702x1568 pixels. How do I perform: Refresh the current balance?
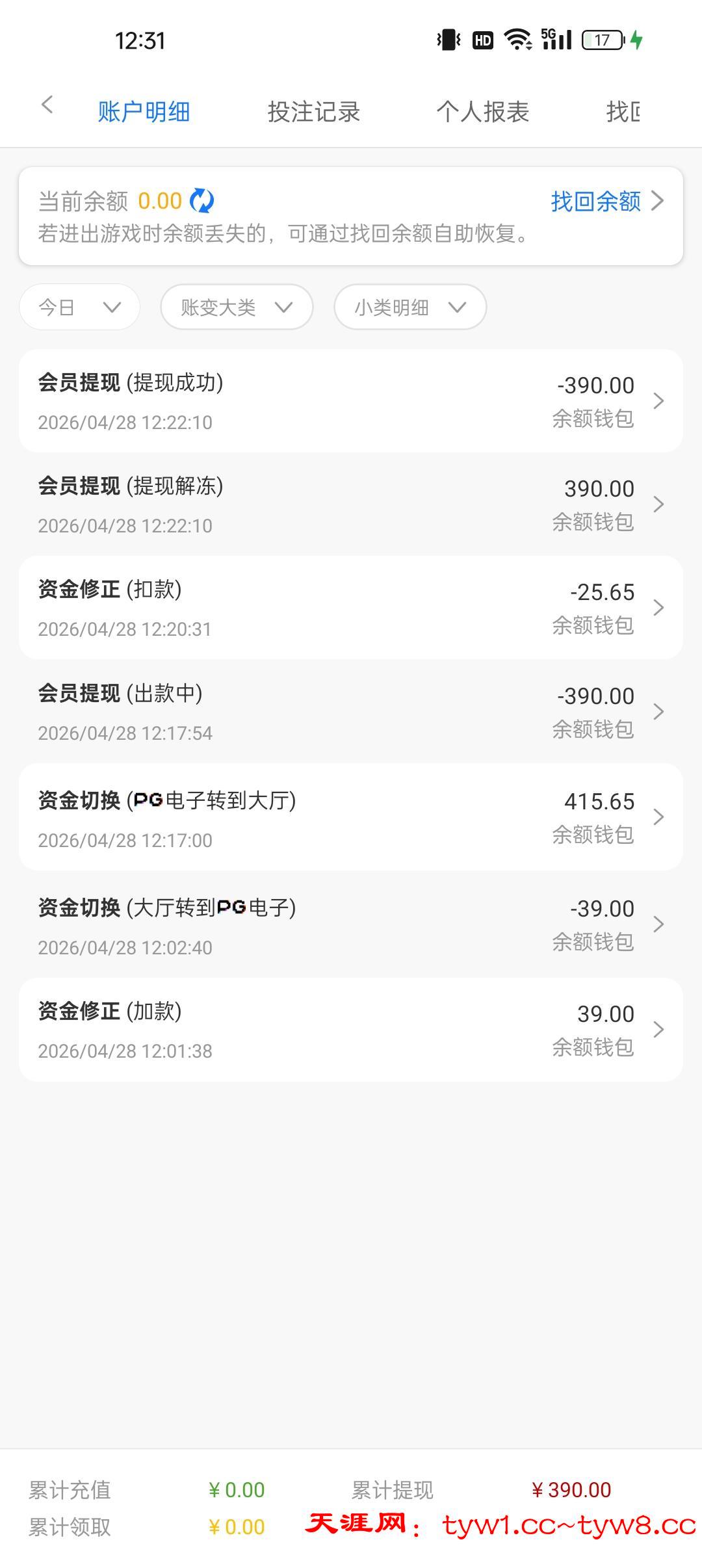point(201,201)
